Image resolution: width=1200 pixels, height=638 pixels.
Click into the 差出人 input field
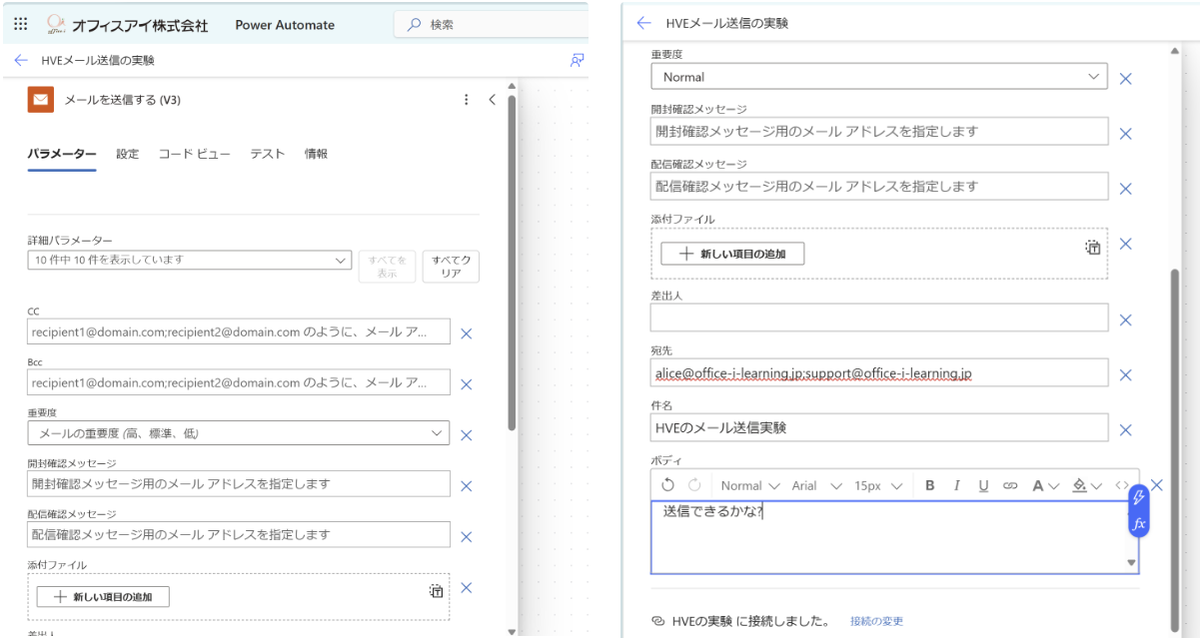click(879, 318)
